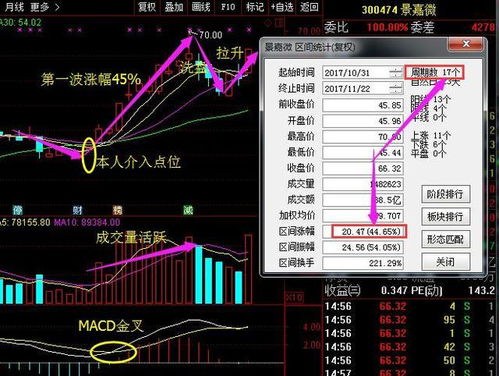499x376 pixels.
Task: Click the 14:56 tick row with volume 50
Action: click(410, 361)
